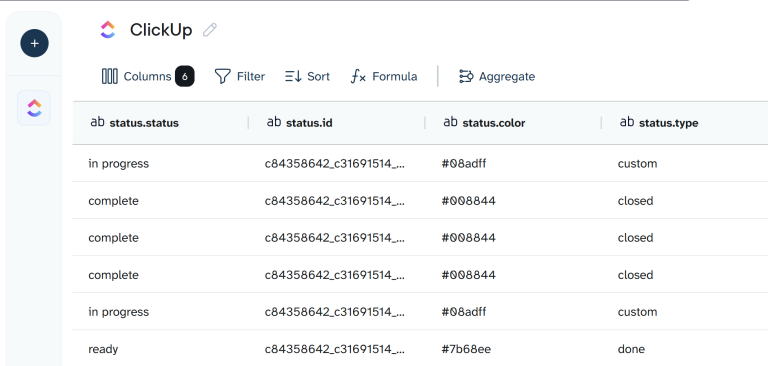Open the Formula editor
This screenshot has width=768, height=366.
384,76
